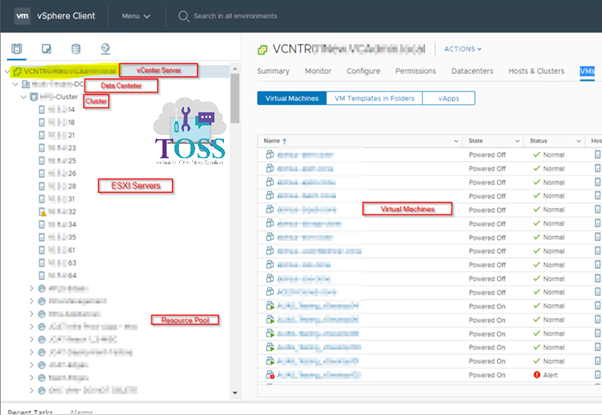Select ESXi host icon ending in 21
The image size is (602, 415).
point(42,135)
